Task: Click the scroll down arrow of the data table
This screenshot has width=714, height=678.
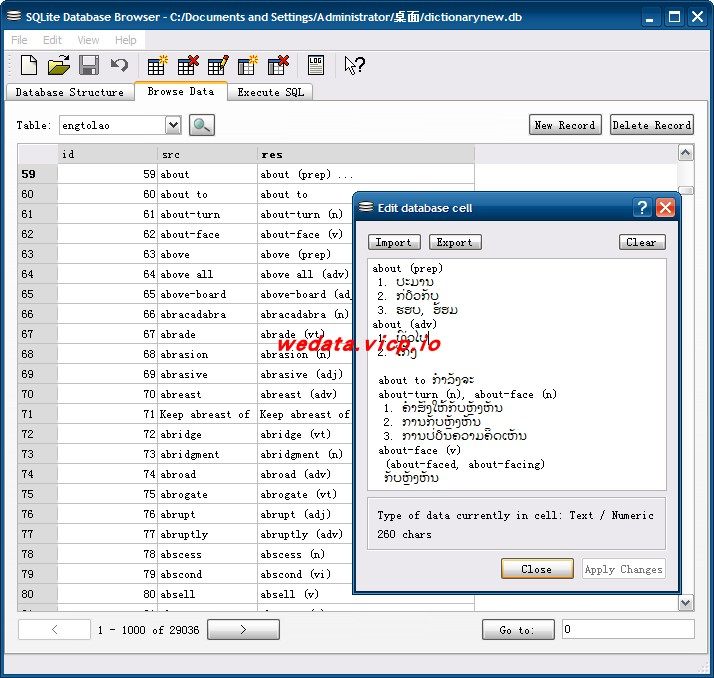Action: [x=685, y=603]
